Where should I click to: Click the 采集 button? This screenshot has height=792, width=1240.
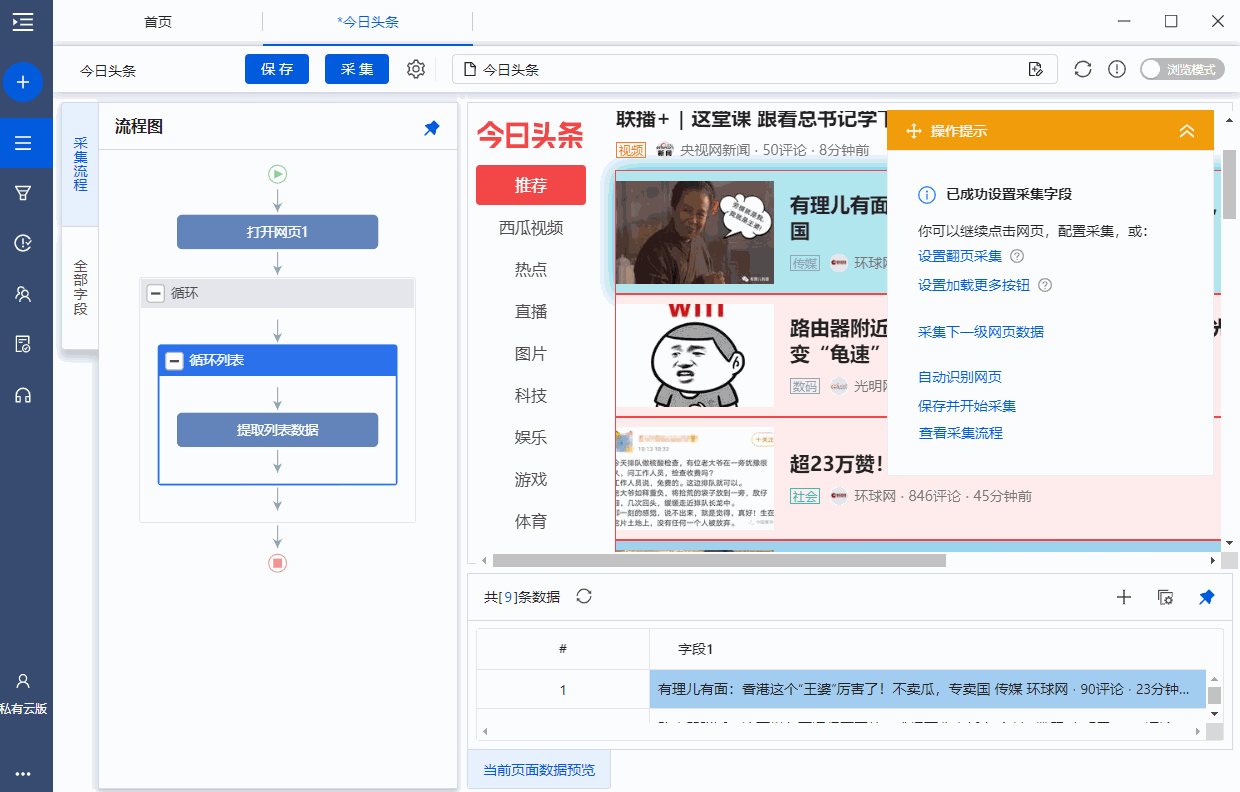[358, 69]
